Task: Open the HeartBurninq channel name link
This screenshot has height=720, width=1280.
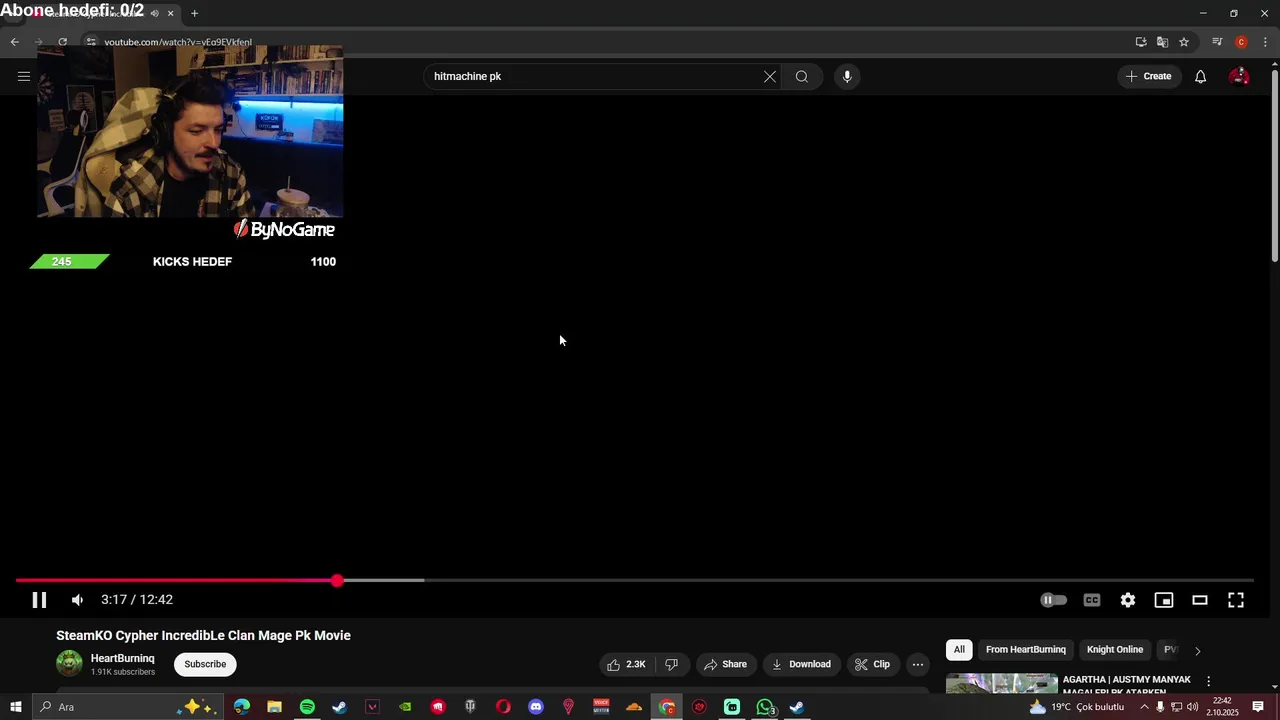Action: [123, 658]
